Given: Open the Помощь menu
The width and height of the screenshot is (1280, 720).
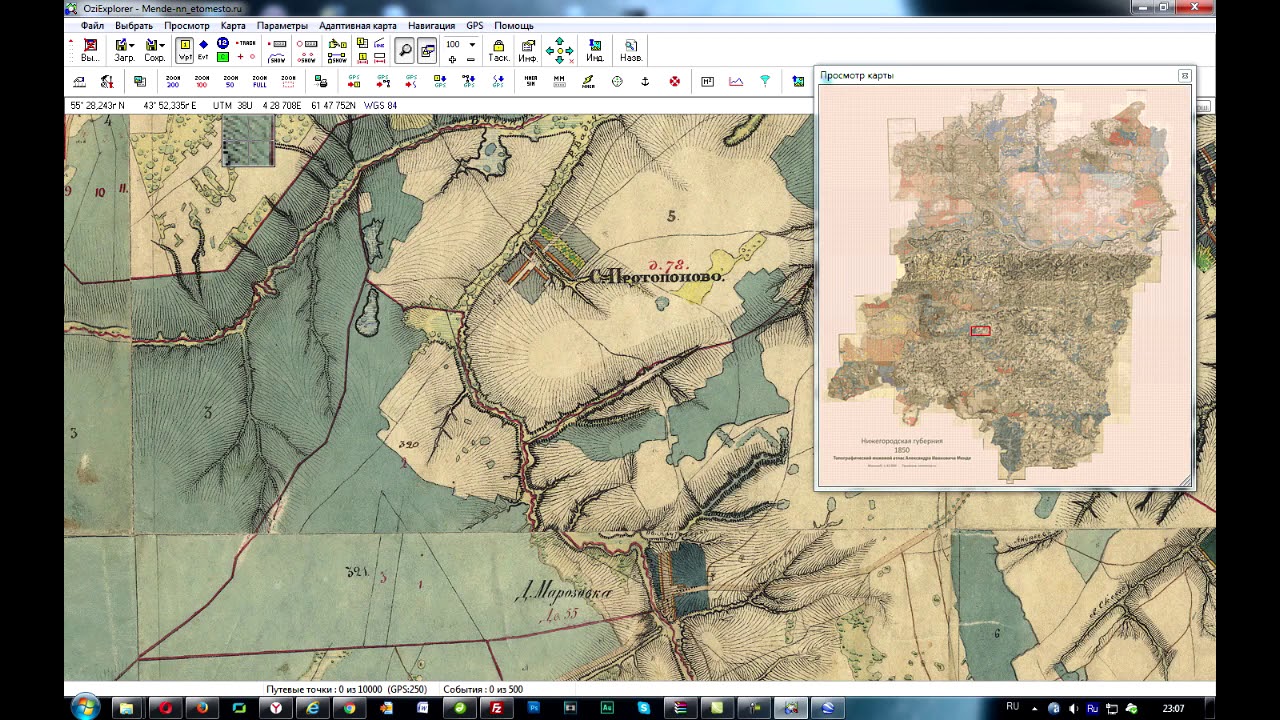Looking at the screenshot, I should coord(514,26).
